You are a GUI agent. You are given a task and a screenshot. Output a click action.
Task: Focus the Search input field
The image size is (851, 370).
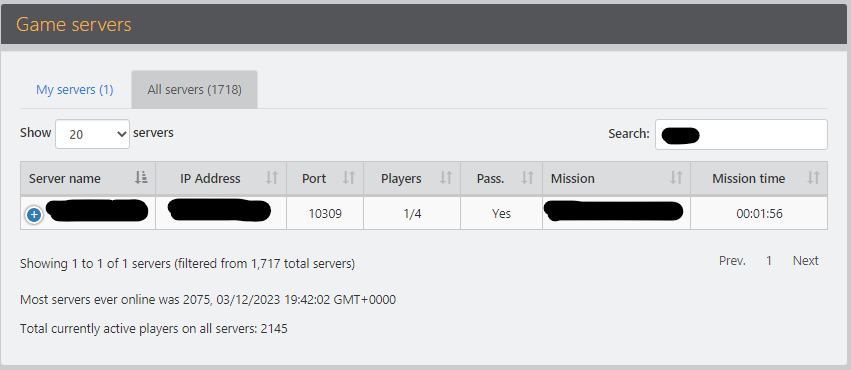(741, 135)
